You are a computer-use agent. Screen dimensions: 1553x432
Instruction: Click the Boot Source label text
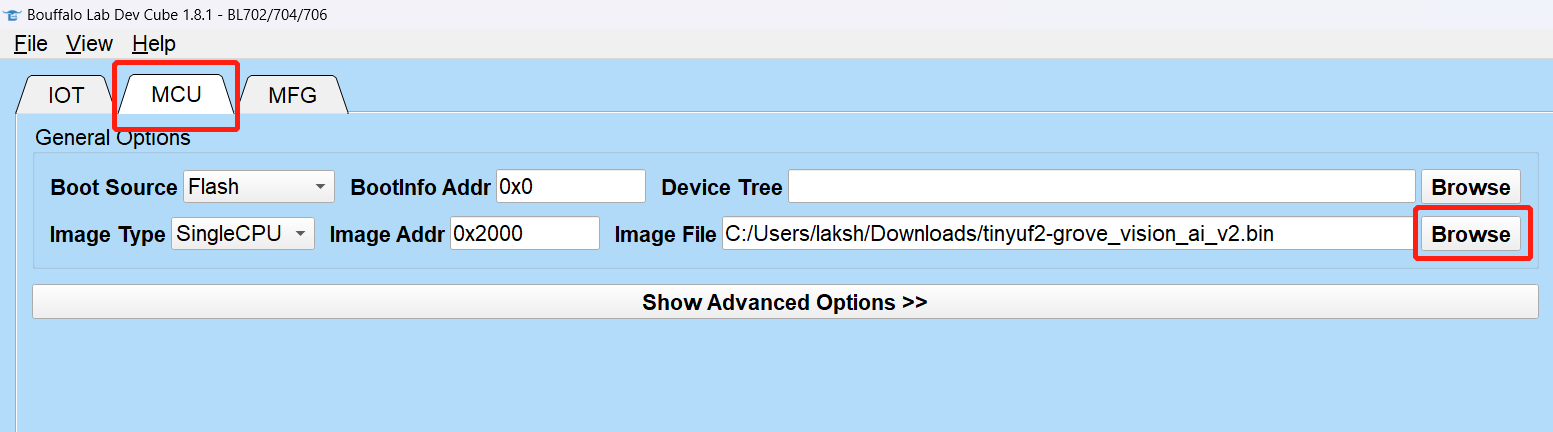113,187
